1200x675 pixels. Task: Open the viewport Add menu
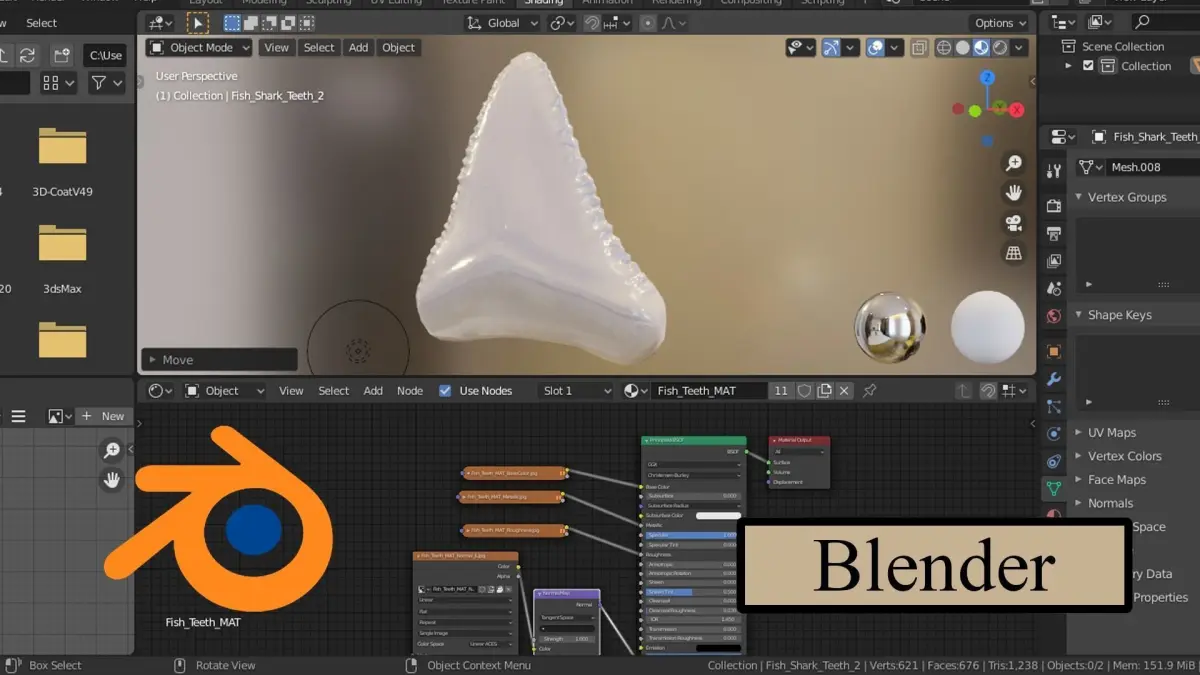click(x=358, y=47)
